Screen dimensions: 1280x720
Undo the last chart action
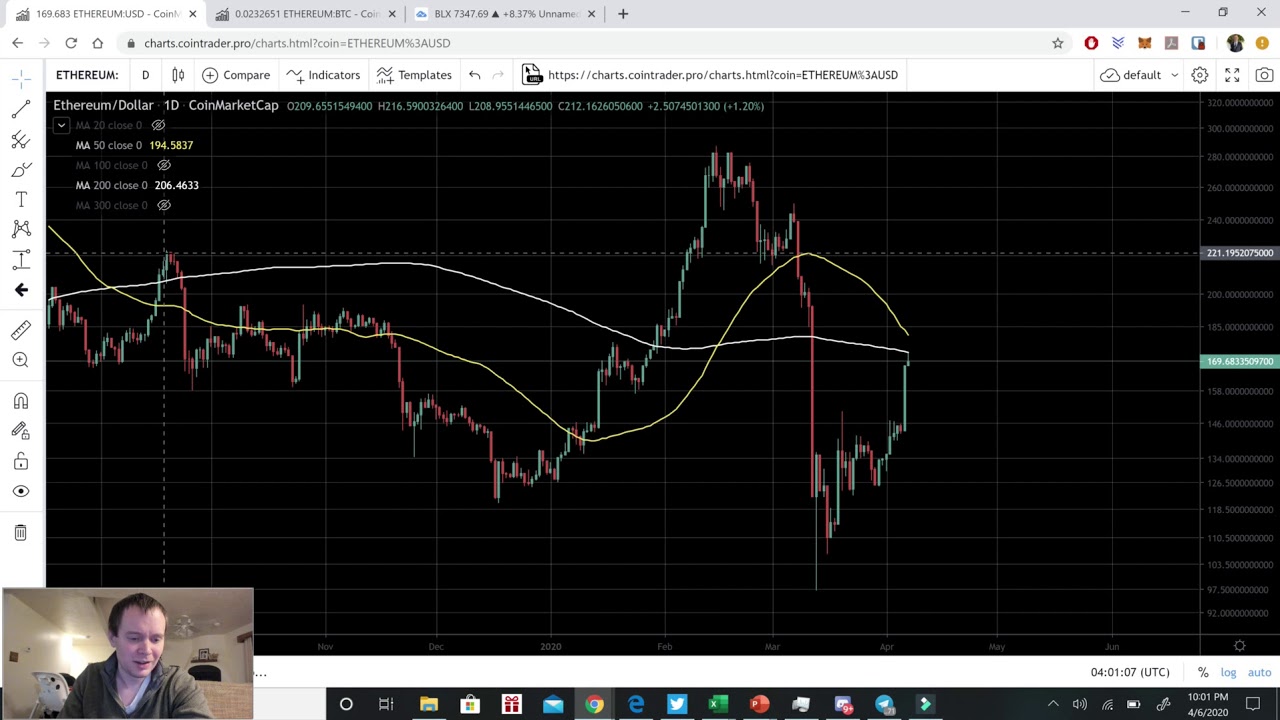(475, 75)
